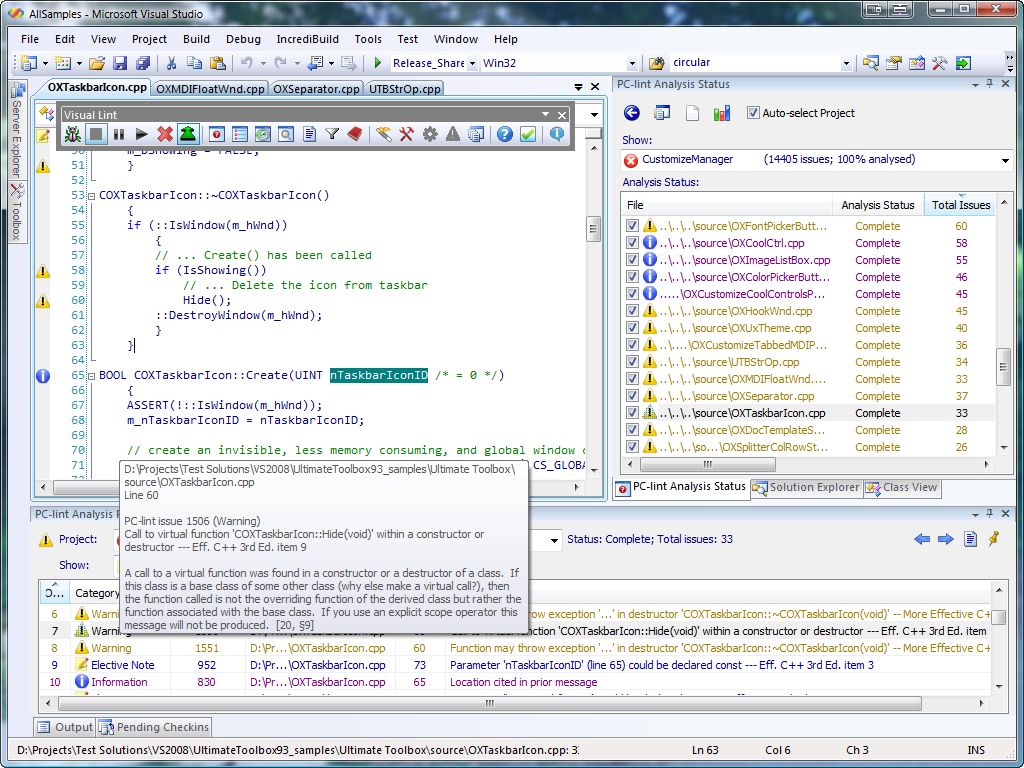Image resolution: width=1024 pixels, height=768 pixels.
Task: Click the Cut scissors icon
Action: click(171, 63)
